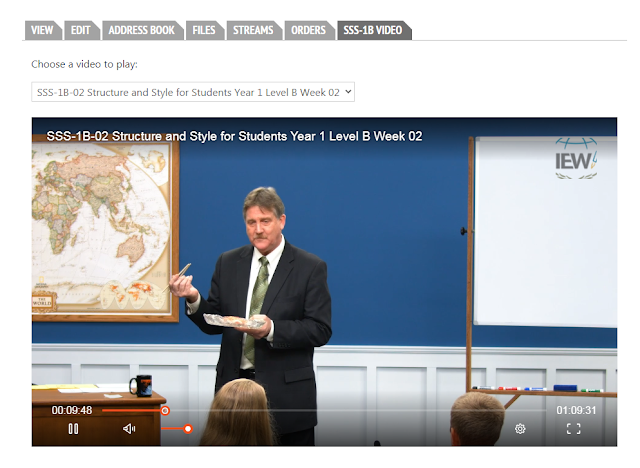Viewport: 640px width, 468px height.
Task: Enter fullscreen mode
Action: pyautogui.click(x=573, y=429)
